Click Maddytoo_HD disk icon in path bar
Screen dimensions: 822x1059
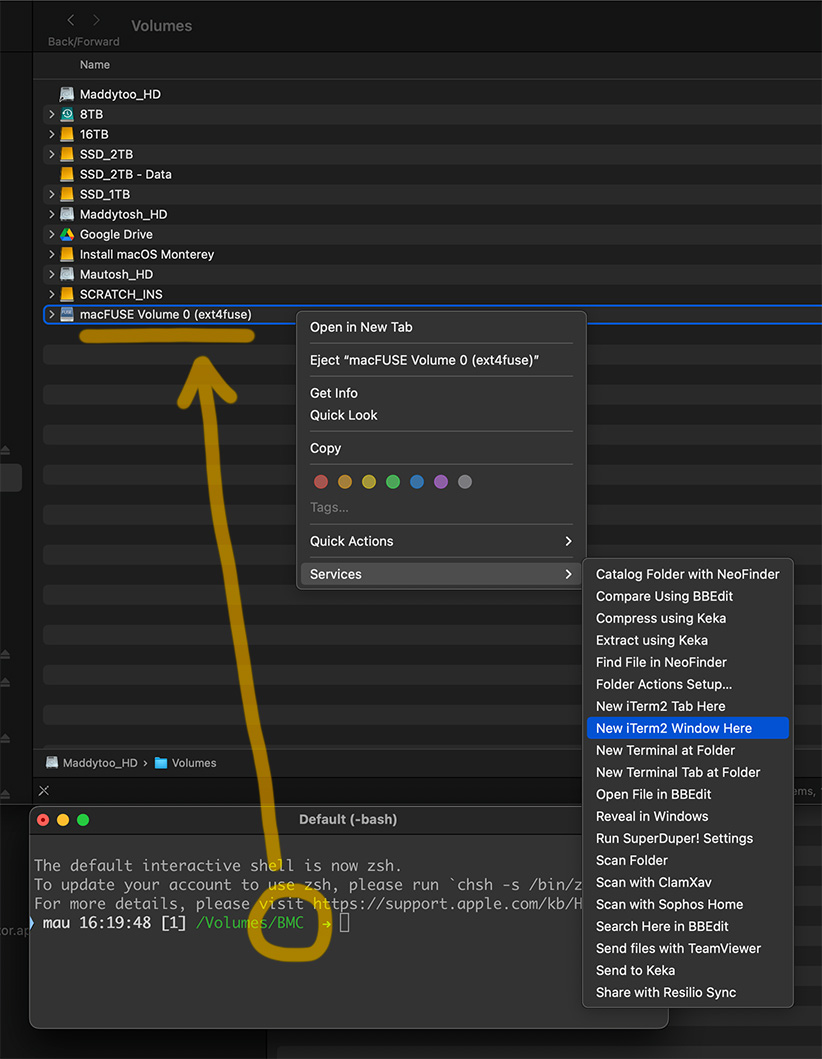[x=52, y=763]
